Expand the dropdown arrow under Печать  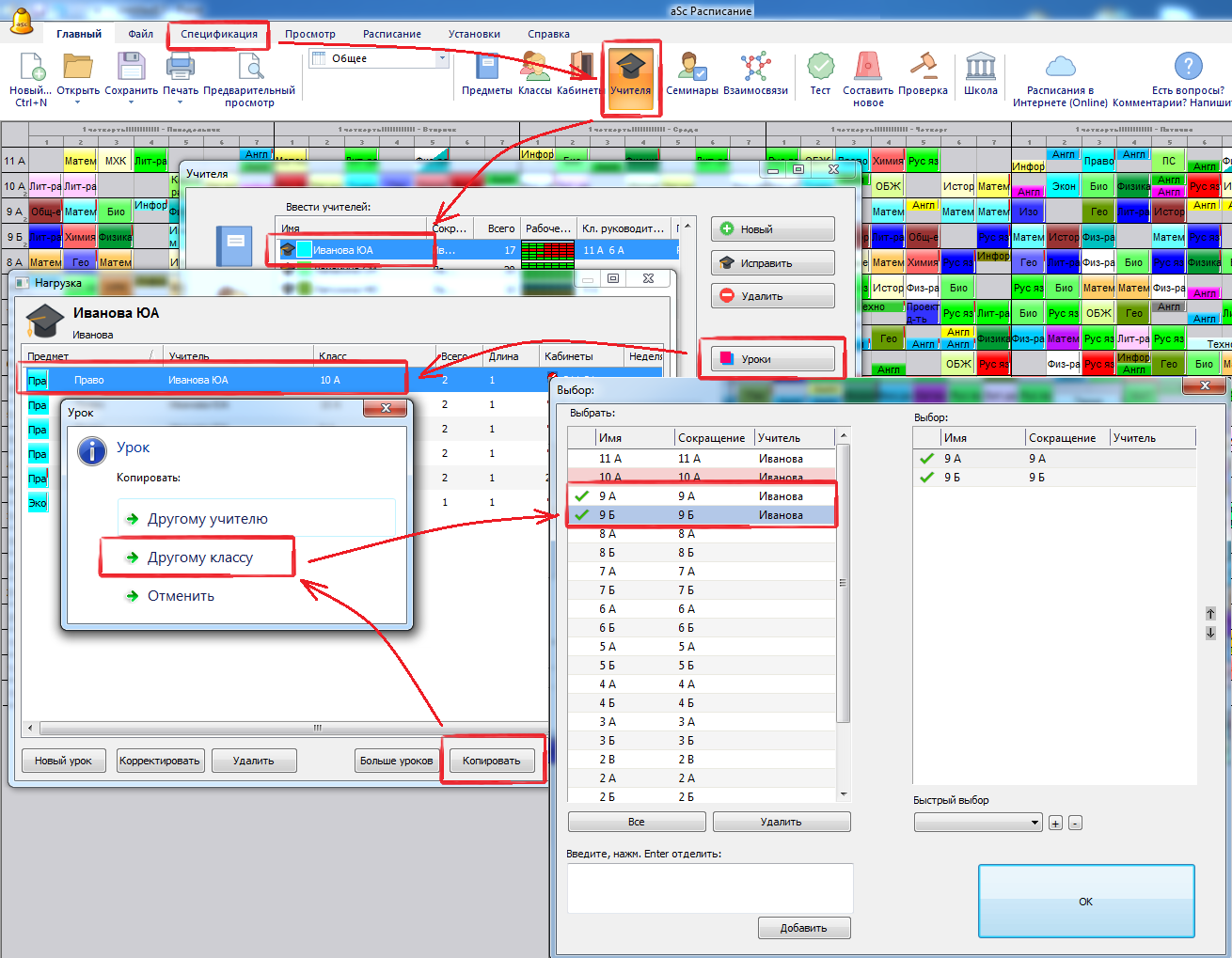[180, 103]
